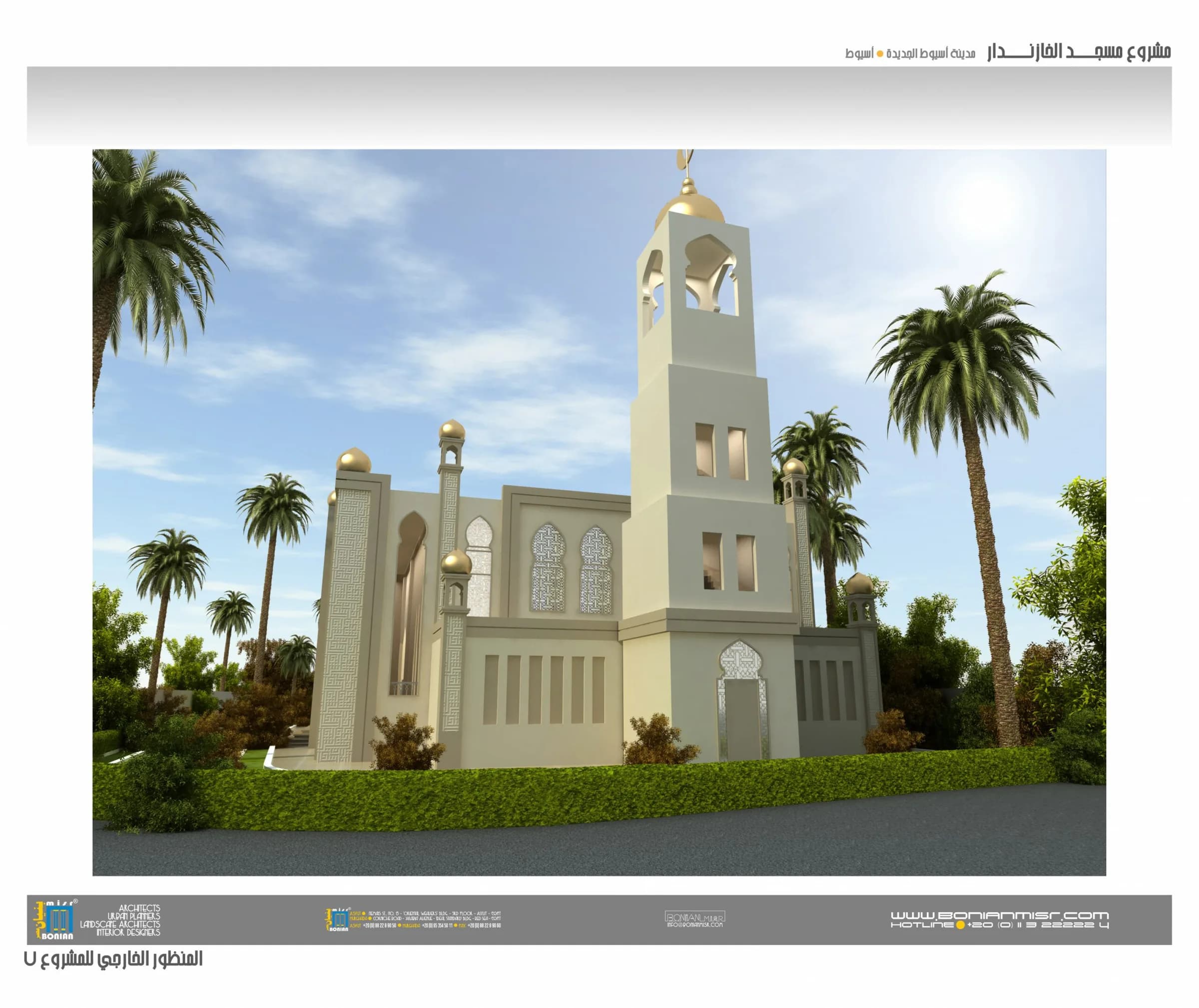1199x1008 pixels.
Task: Click the Asyut address line in footer
Action: pos(425,914)
